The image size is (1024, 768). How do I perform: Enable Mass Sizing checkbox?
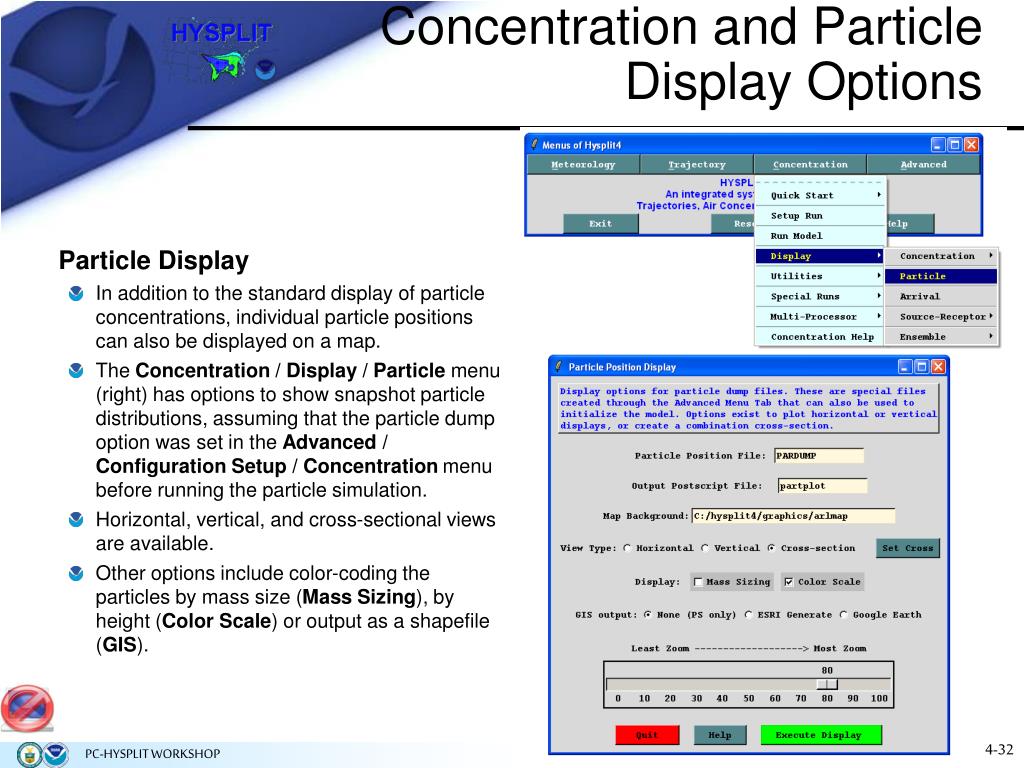coord(698,582)
